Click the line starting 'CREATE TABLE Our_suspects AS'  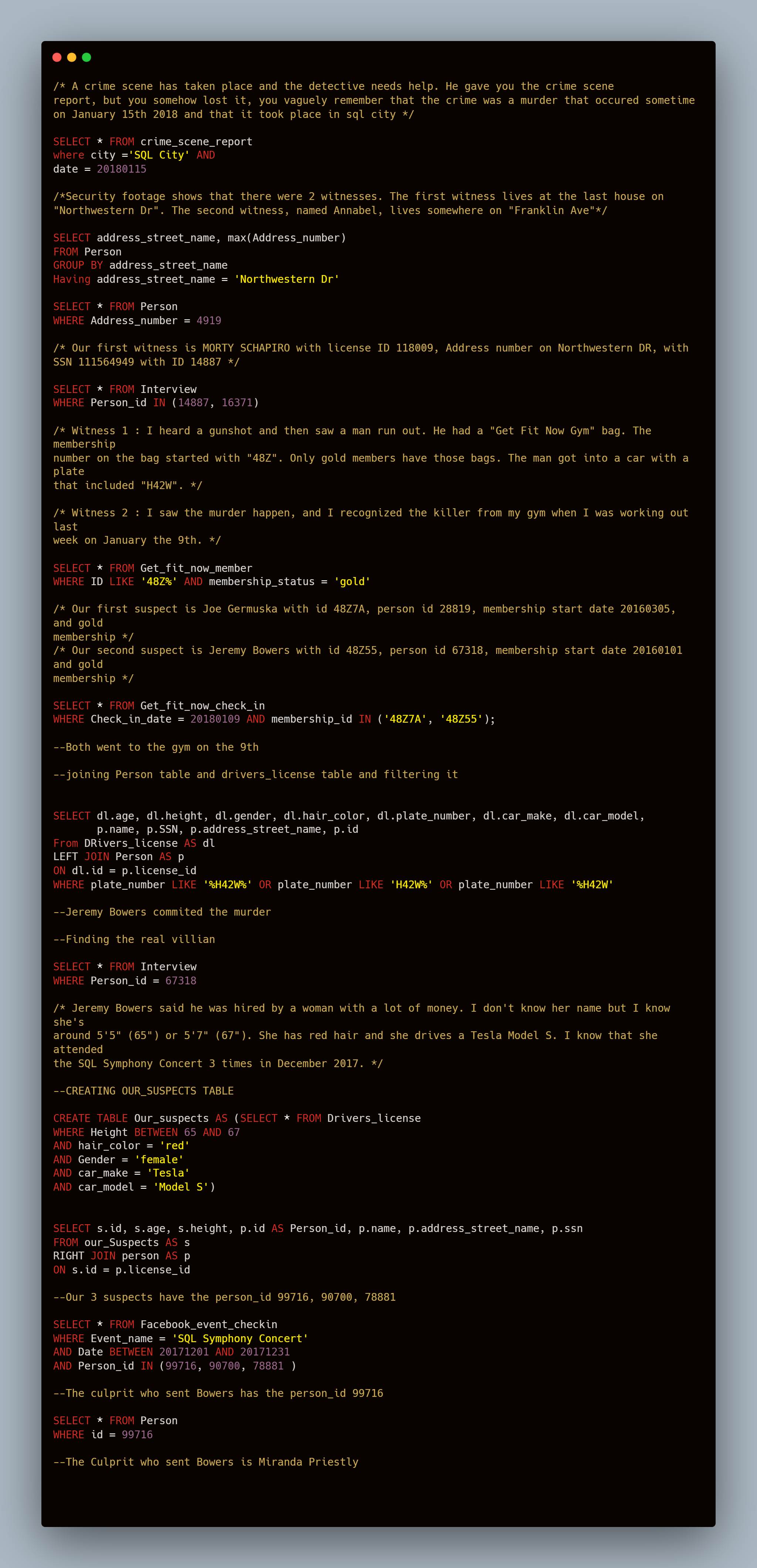pyautogui.click(x=237, y=1118)
